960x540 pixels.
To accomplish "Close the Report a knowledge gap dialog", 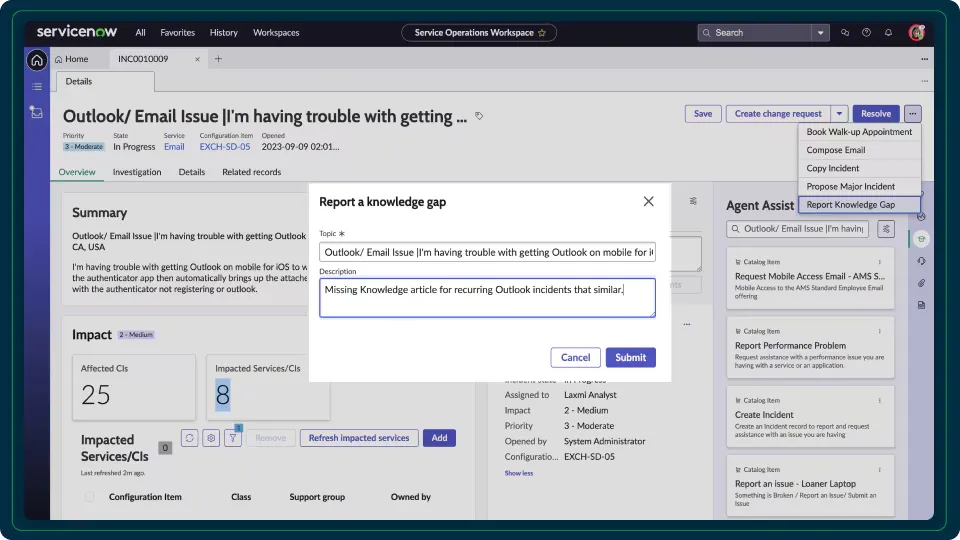I will point(648,201).
